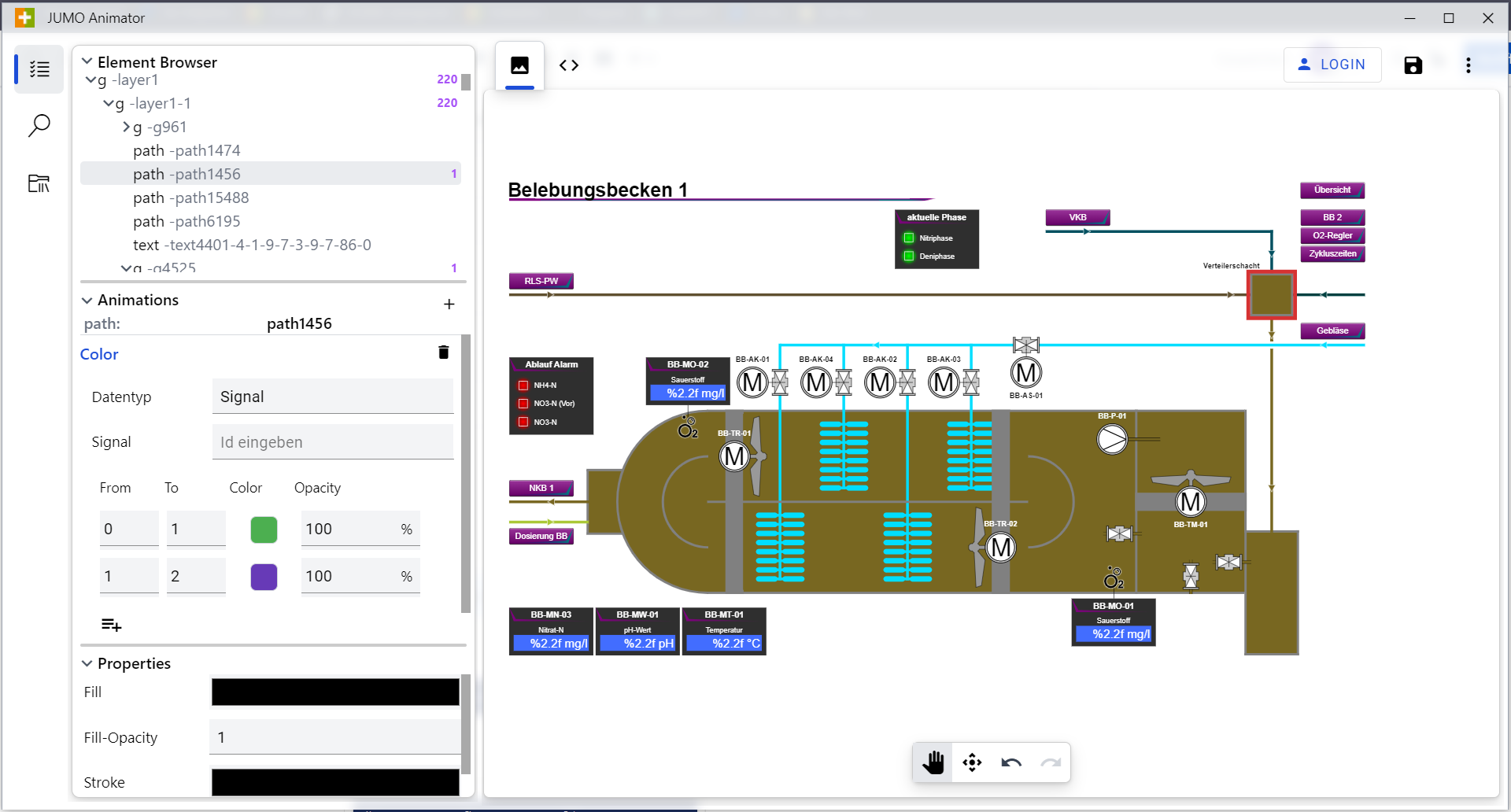Click the undo arrow

pyautogui.click(x=1011, y=762)
